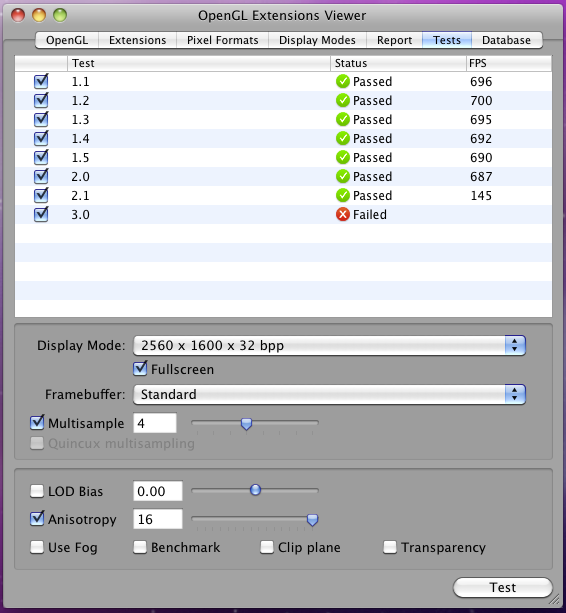This screenshot has width=566, height=613.
Task: Click the Test button
Action: 503,587
